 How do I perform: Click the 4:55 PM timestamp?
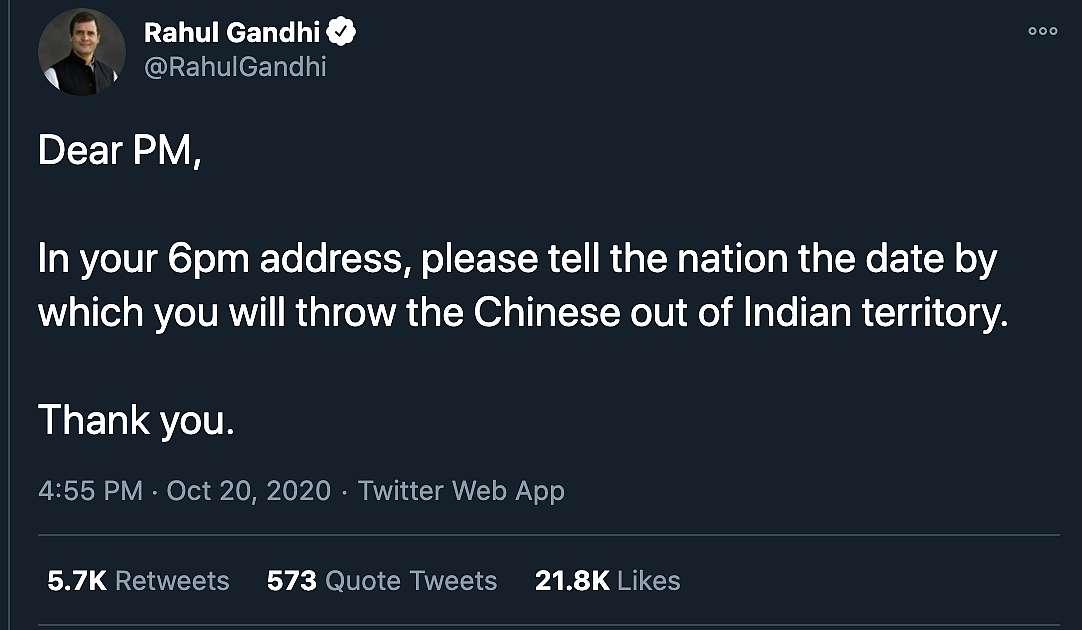click(x=90, y=491)
